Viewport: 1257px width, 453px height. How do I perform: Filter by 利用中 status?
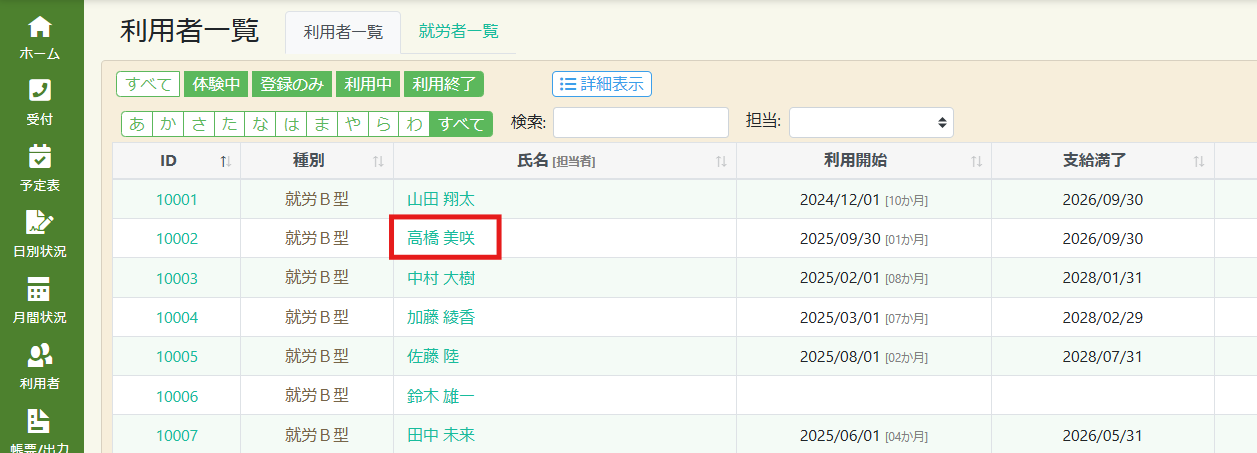click(368, 84)
